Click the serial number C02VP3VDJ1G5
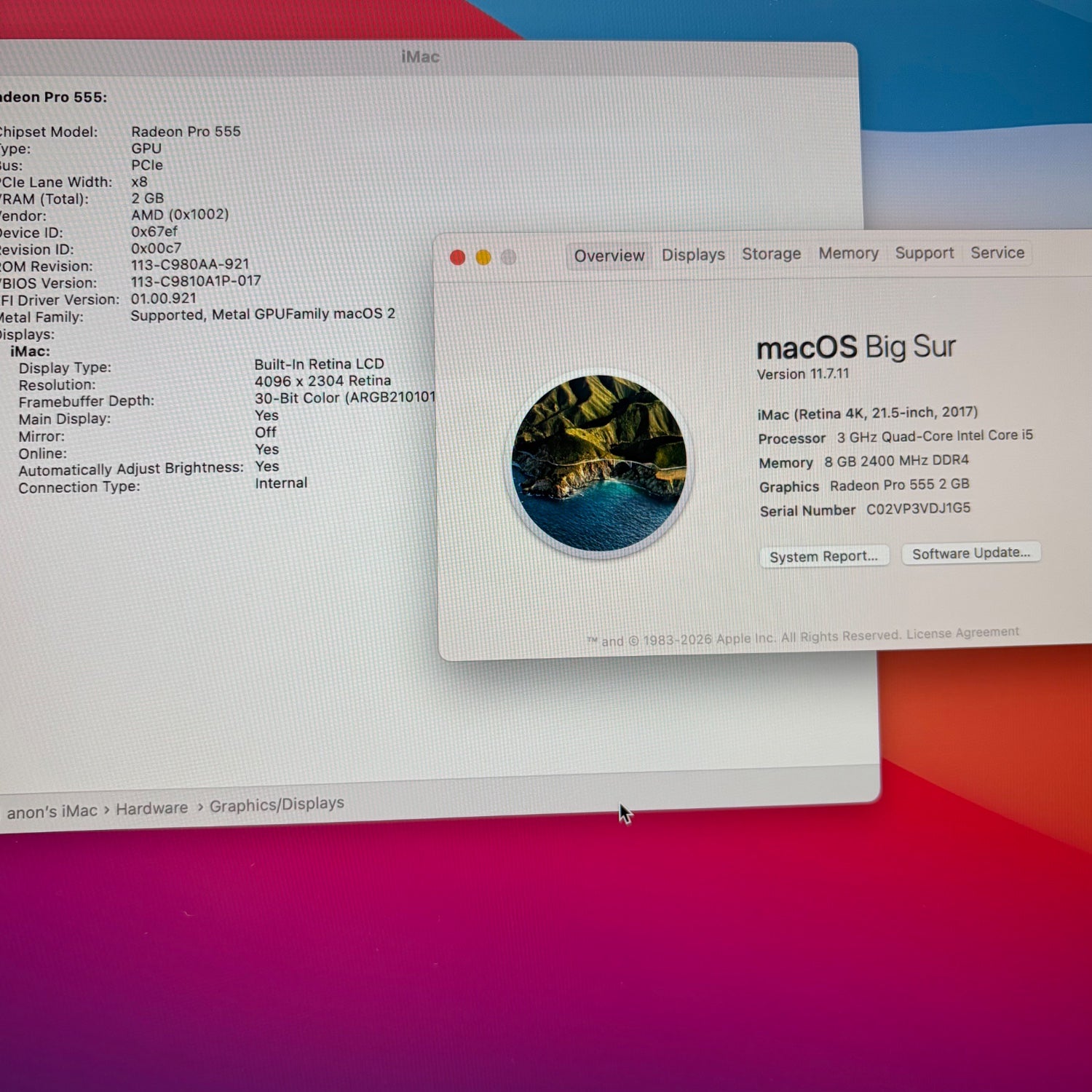 click(918, 508)
